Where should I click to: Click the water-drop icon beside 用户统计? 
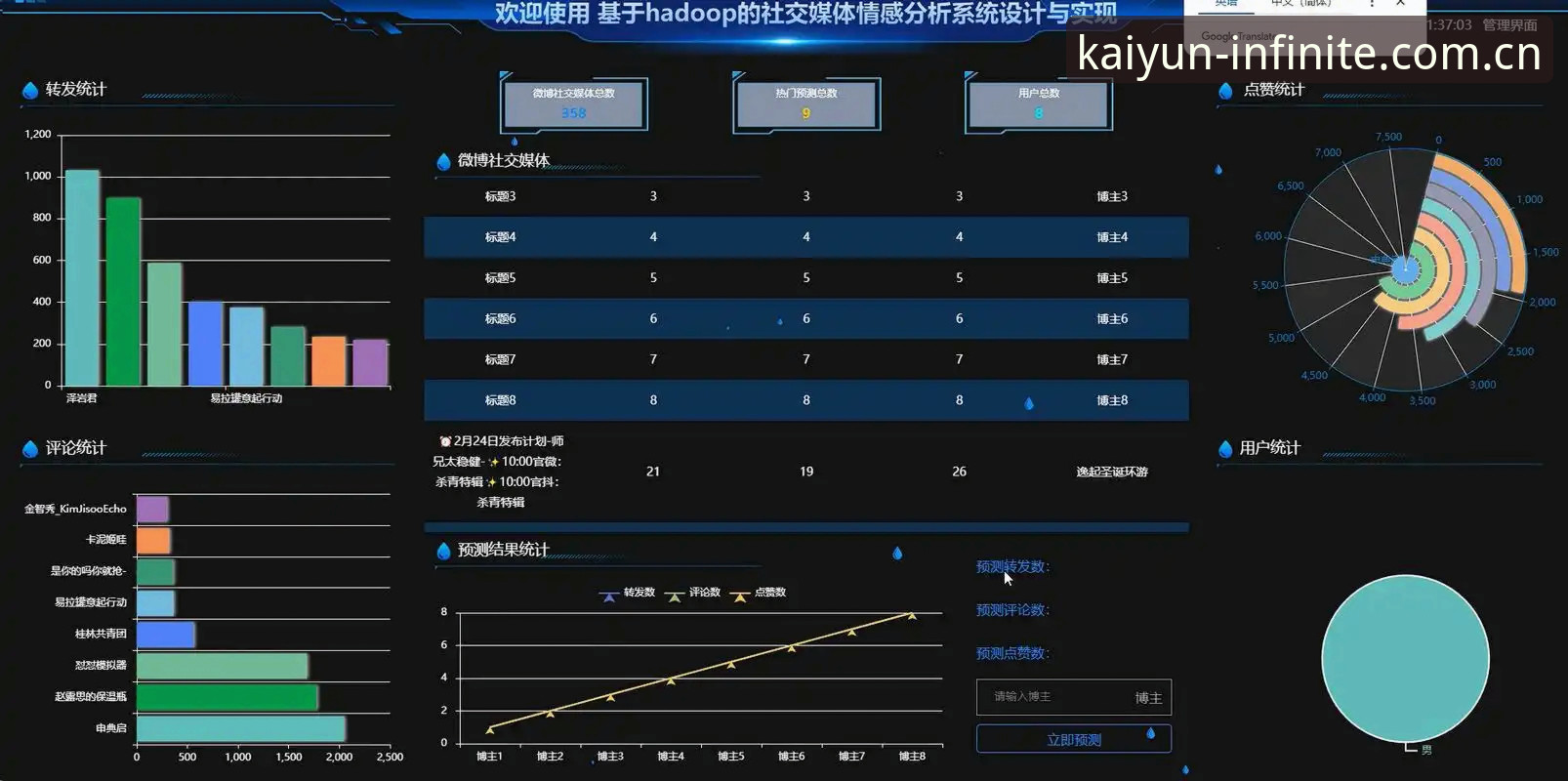click(x=1225, y=448)
